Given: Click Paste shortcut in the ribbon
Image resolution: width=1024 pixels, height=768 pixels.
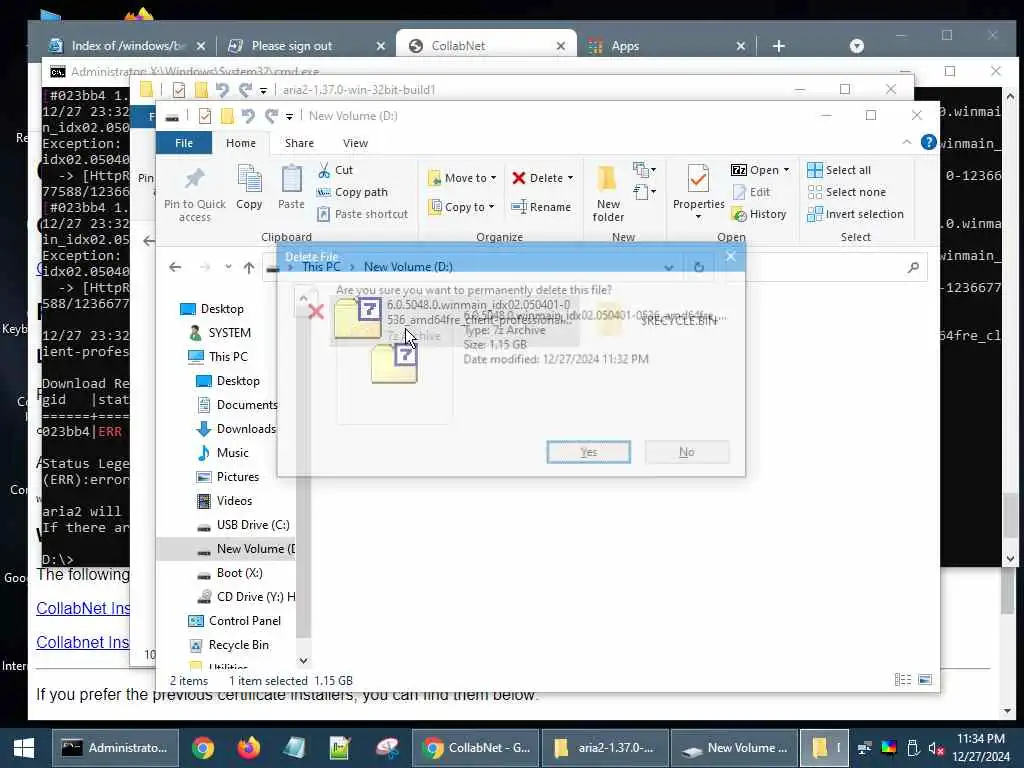Looking at the screenshot, I should pyautogui.click(x=362, y=214).
